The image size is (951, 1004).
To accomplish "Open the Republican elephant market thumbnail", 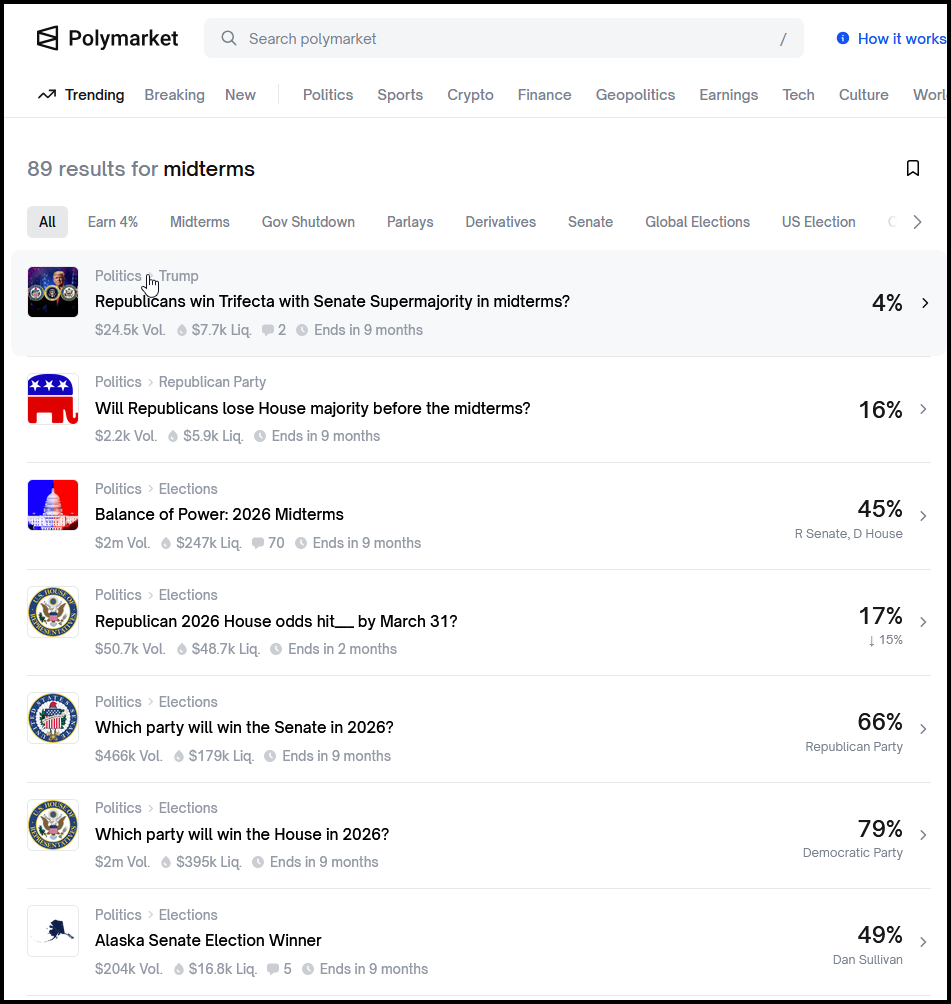I will point(53,398).
